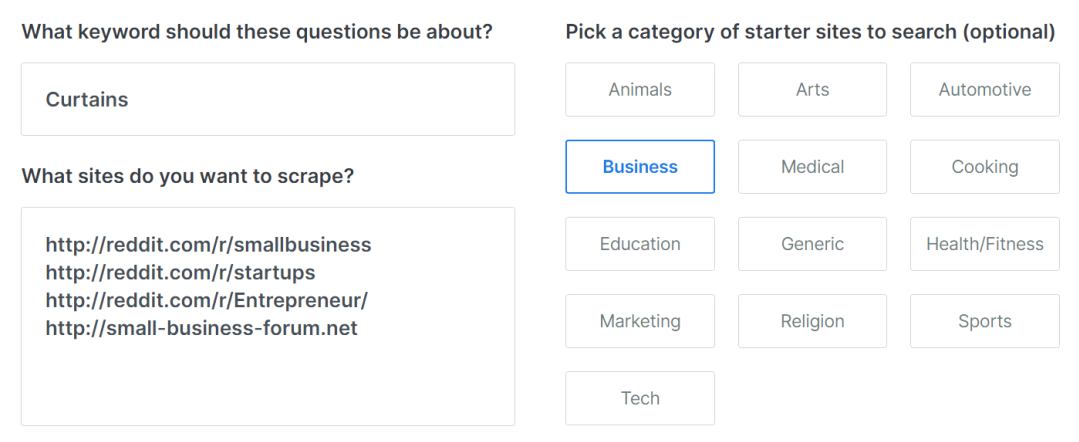Click empty space below the site URLs

pos(268,385)
